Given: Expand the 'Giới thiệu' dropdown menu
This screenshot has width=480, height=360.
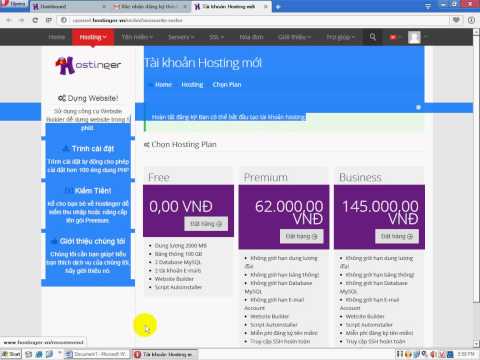Looking at the screenshot, I should pyautogui.click(x=294, y=37).
